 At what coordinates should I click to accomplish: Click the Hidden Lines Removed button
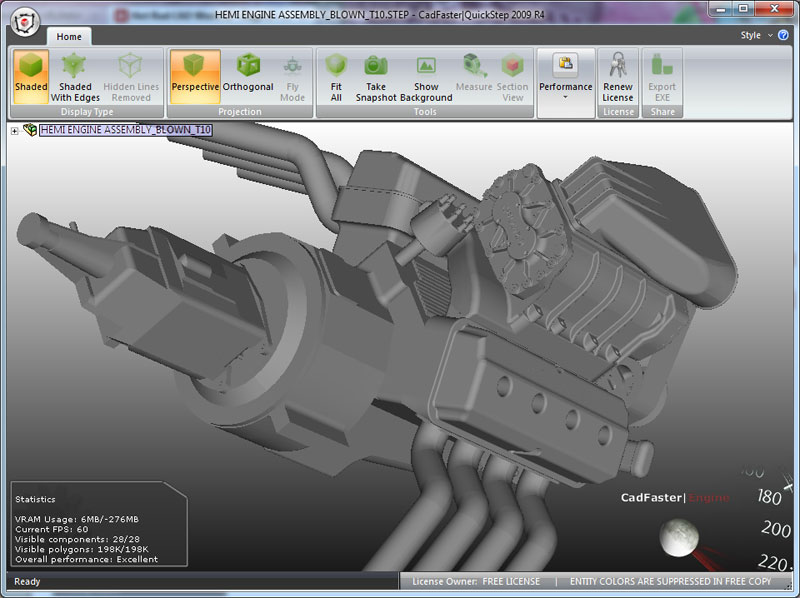tap(131, 76)
